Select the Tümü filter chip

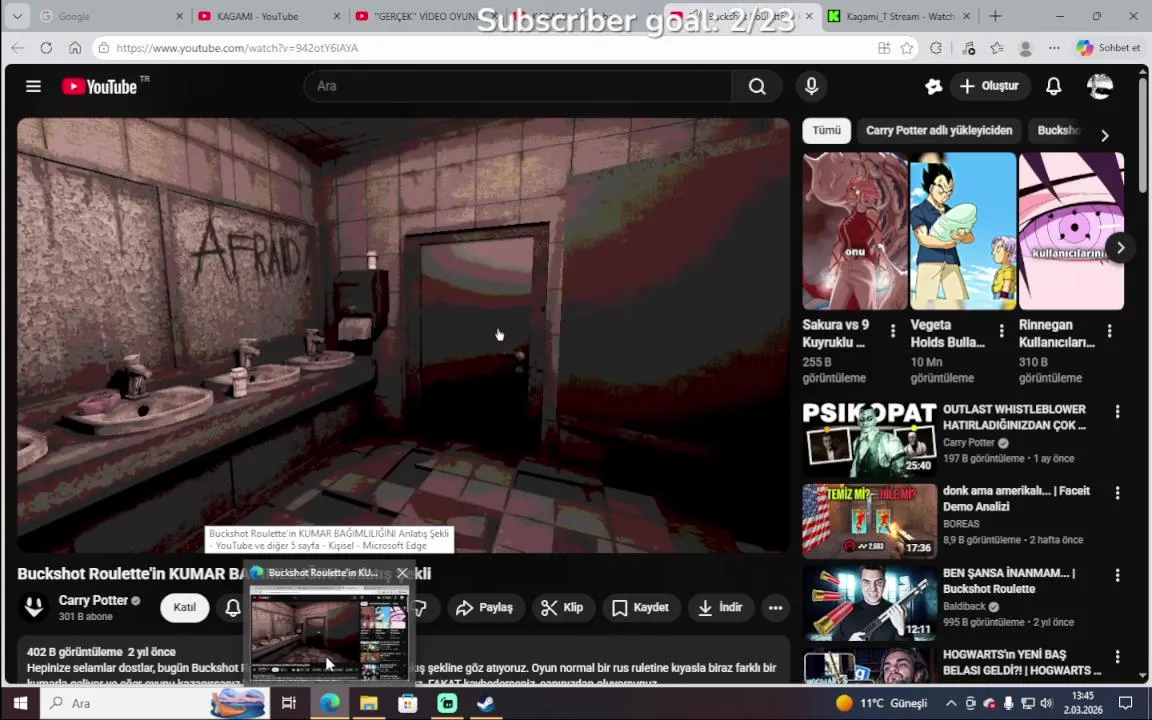[827, 130]
